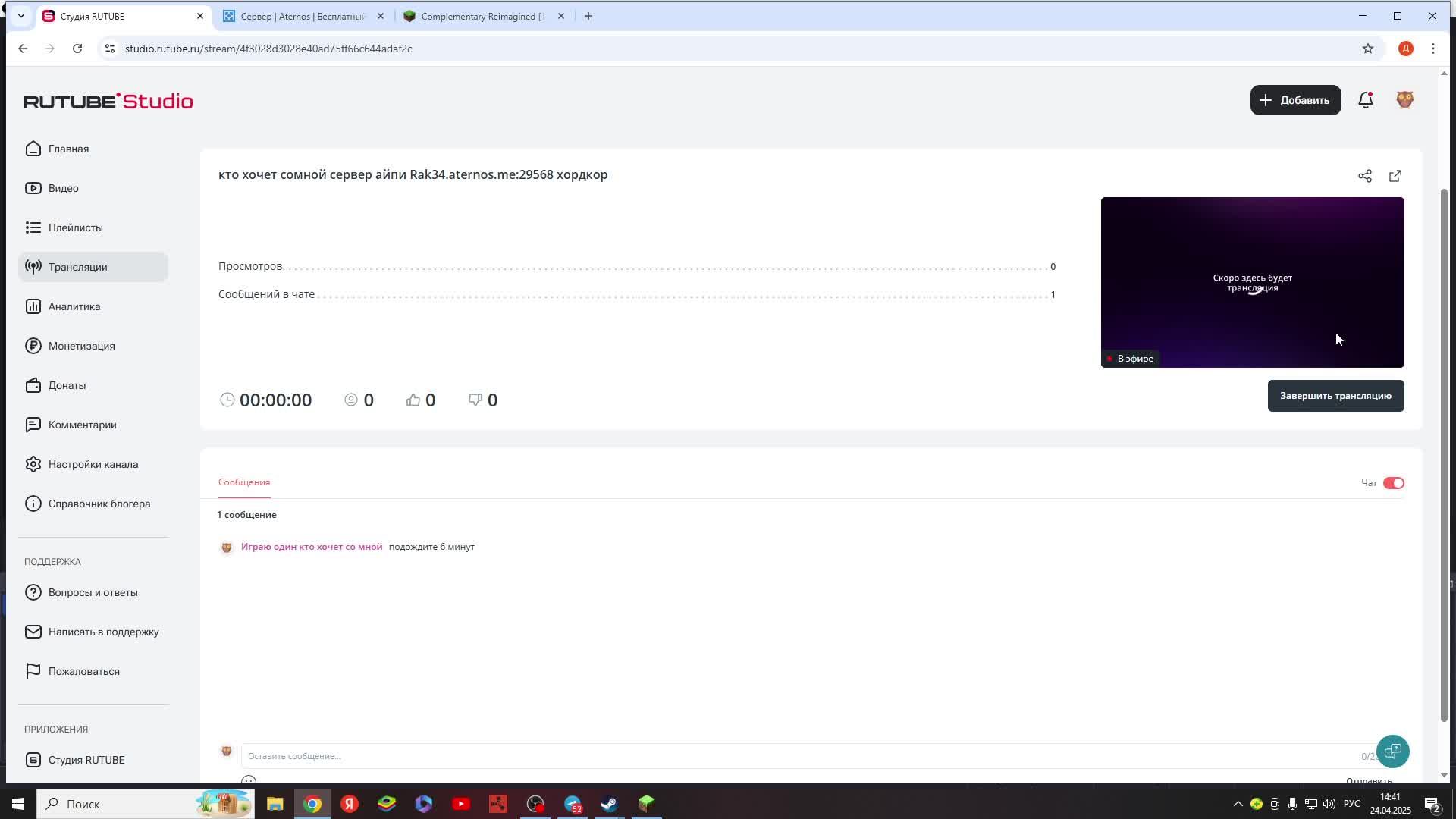
Task: Click the support chat floating icon
Action: [x=1392, y=752]
